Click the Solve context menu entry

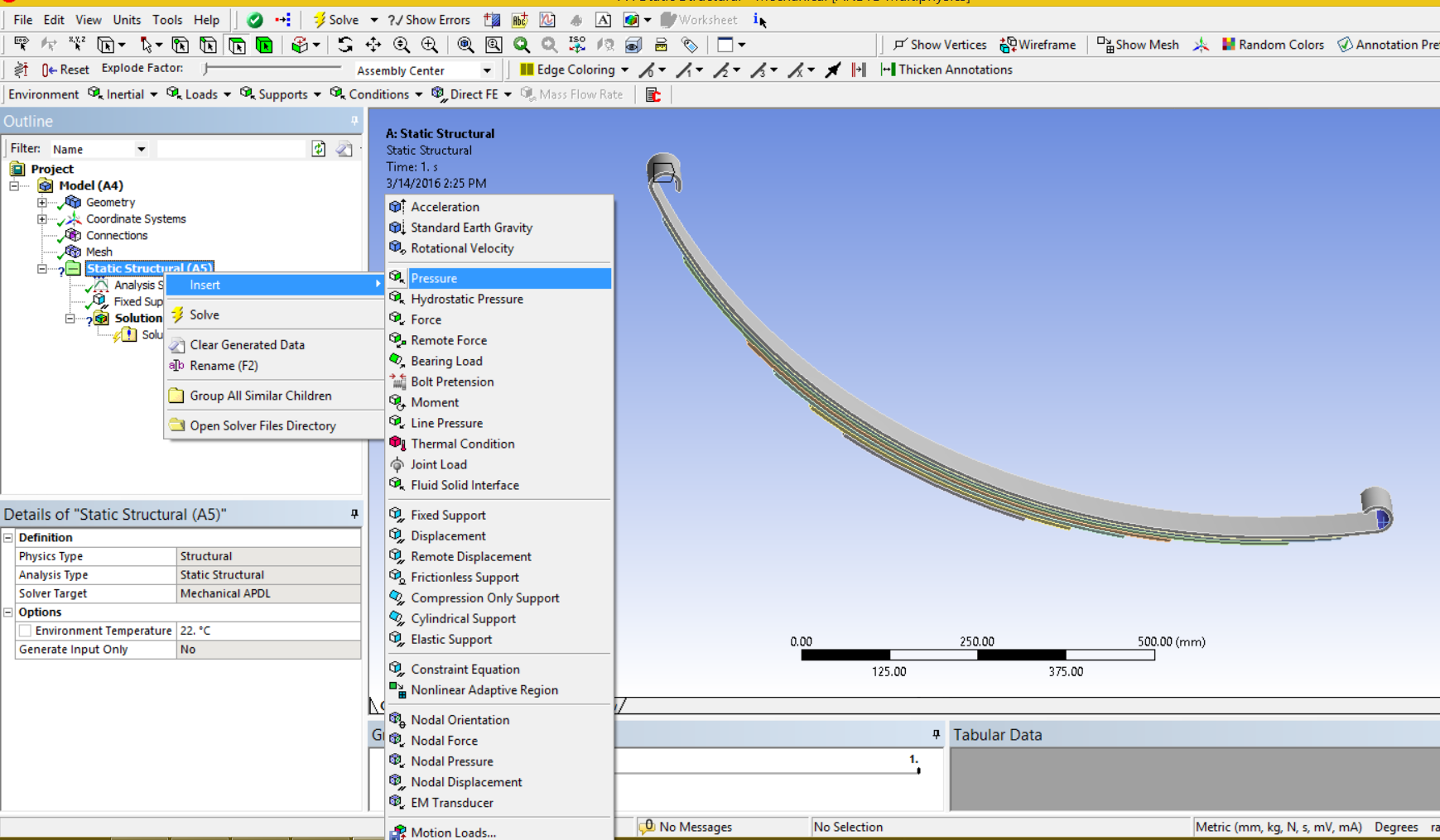[x=274, y=314]
